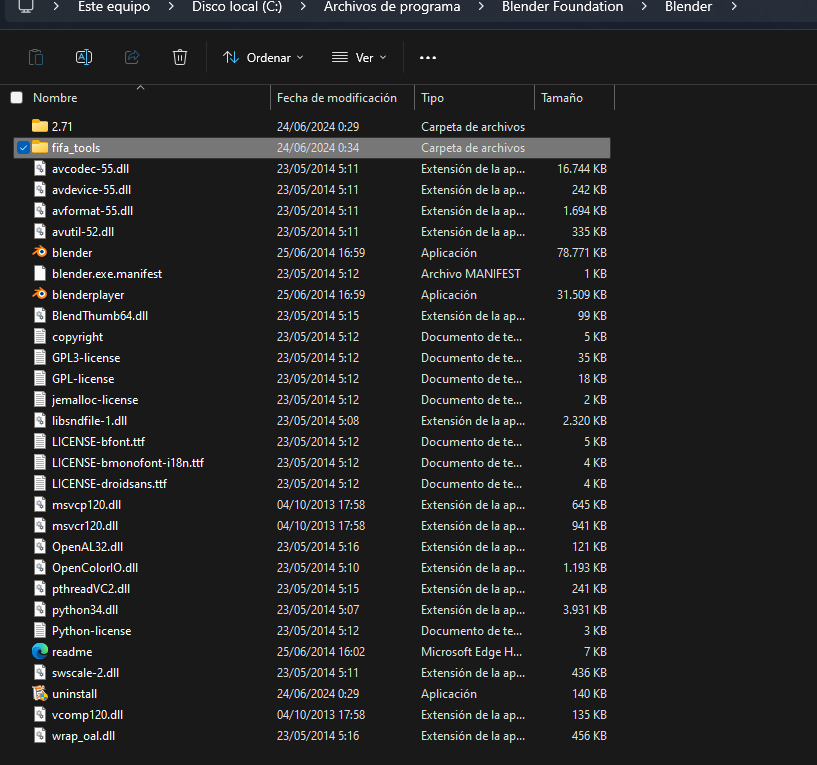The width and height of the screenshot is (817, 765).
Task: Navigate to Blender Foundation breadcrumb
Action: [563, 7]
